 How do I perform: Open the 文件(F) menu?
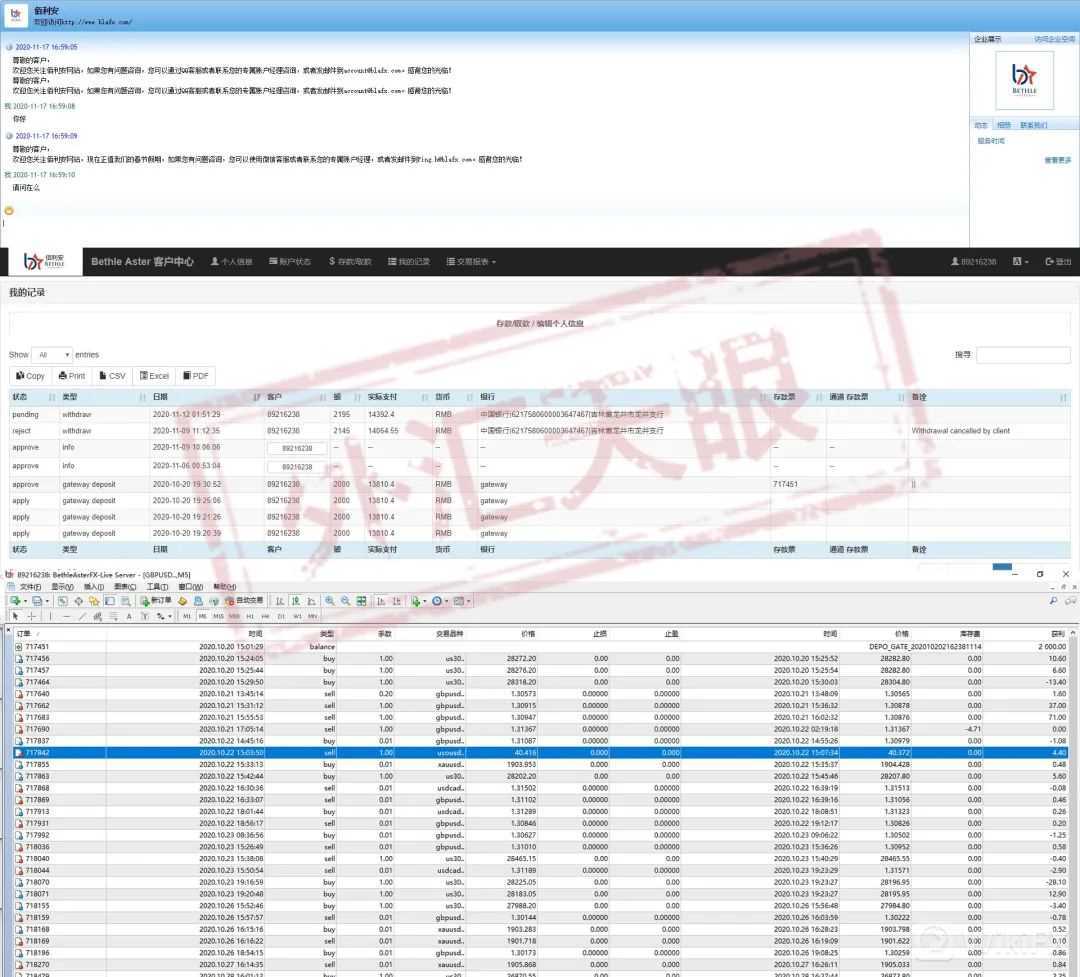click(30, 587)
